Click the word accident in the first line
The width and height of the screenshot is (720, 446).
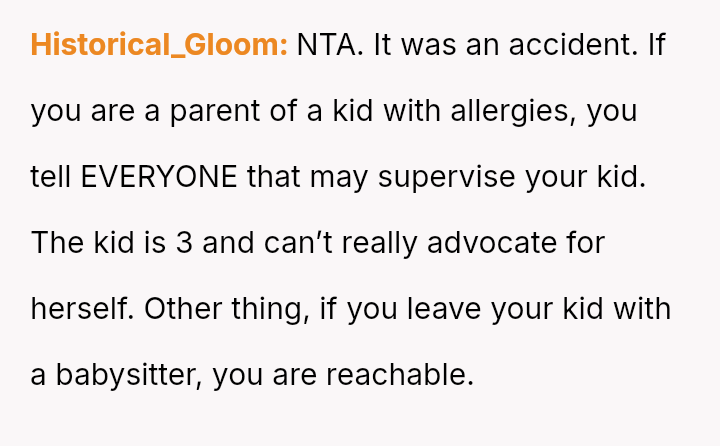570,45
